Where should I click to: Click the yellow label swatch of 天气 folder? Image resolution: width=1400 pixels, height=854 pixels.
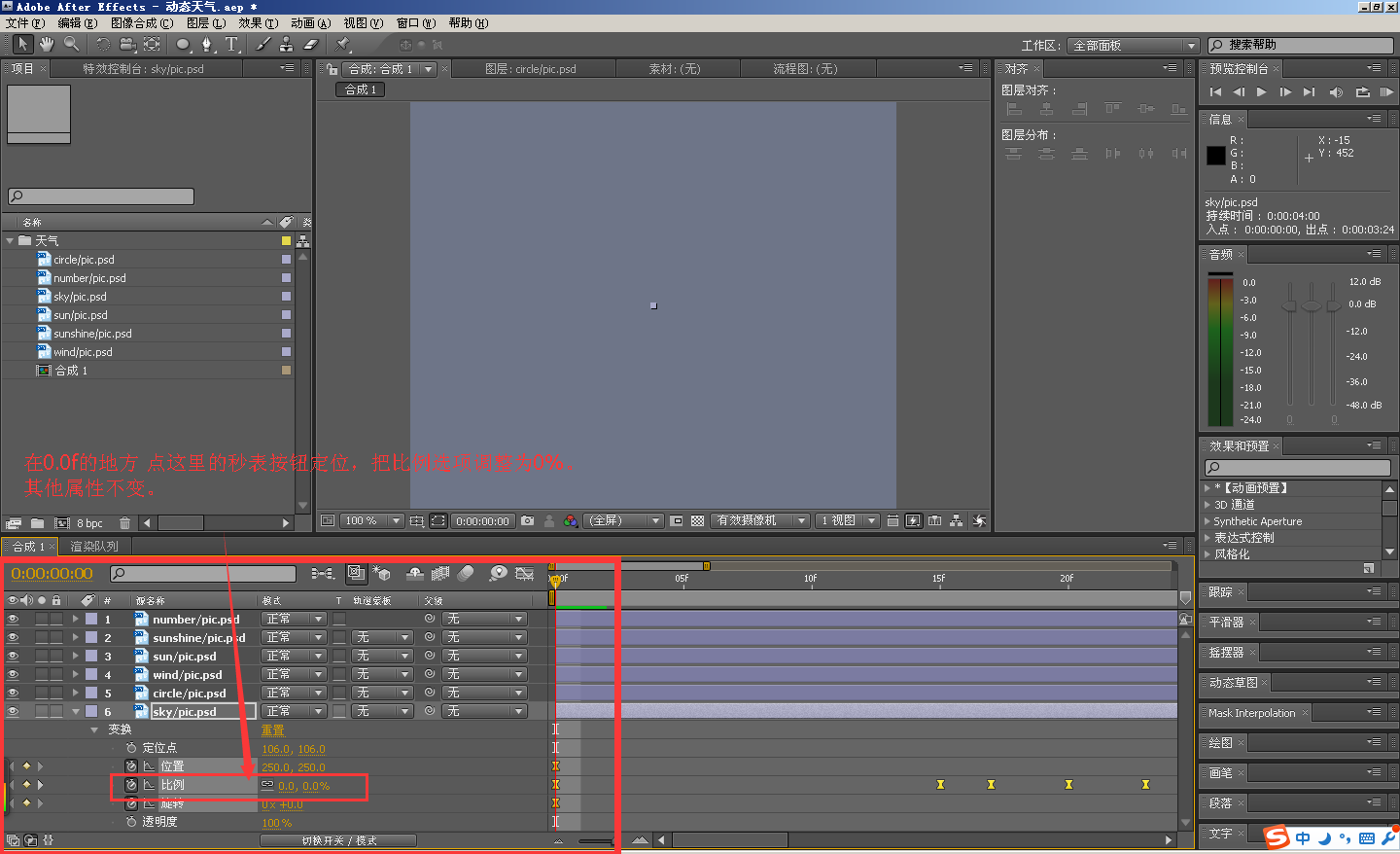tap(286, 240)
